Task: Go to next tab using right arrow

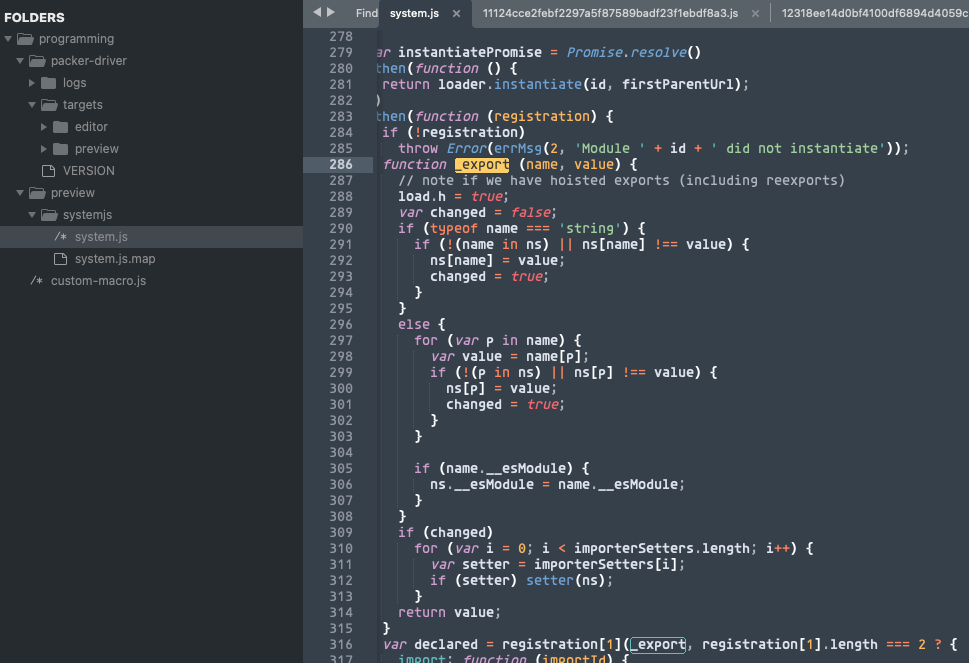Action: [331, 12]
